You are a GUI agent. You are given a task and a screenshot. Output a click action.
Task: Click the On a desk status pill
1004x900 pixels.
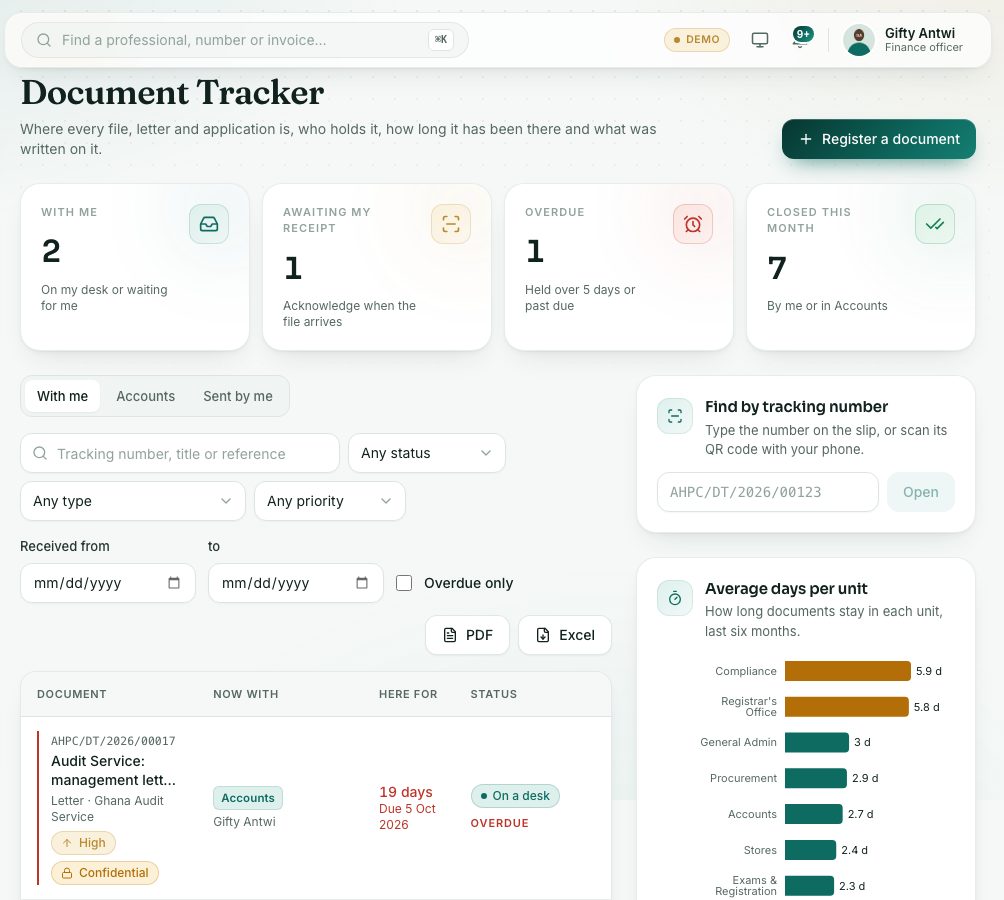pyautogui.click(x=515, y=796)
